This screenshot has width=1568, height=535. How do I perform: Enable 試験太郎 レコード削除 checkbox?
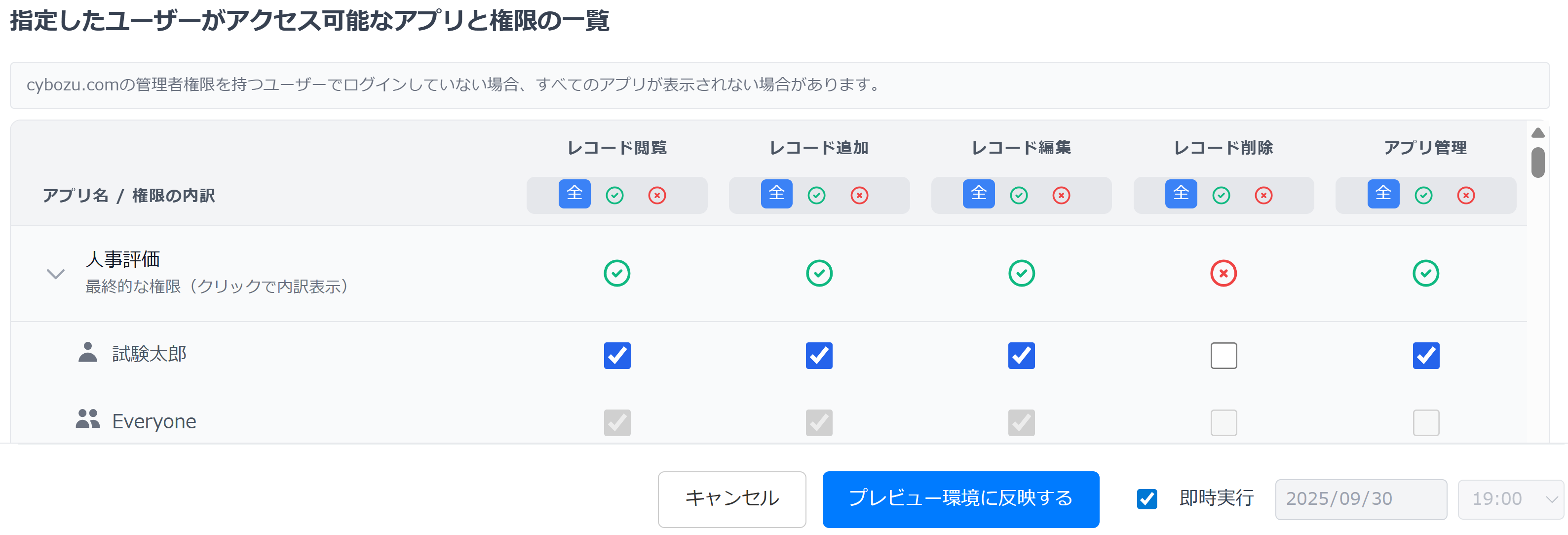(1224, 356)
